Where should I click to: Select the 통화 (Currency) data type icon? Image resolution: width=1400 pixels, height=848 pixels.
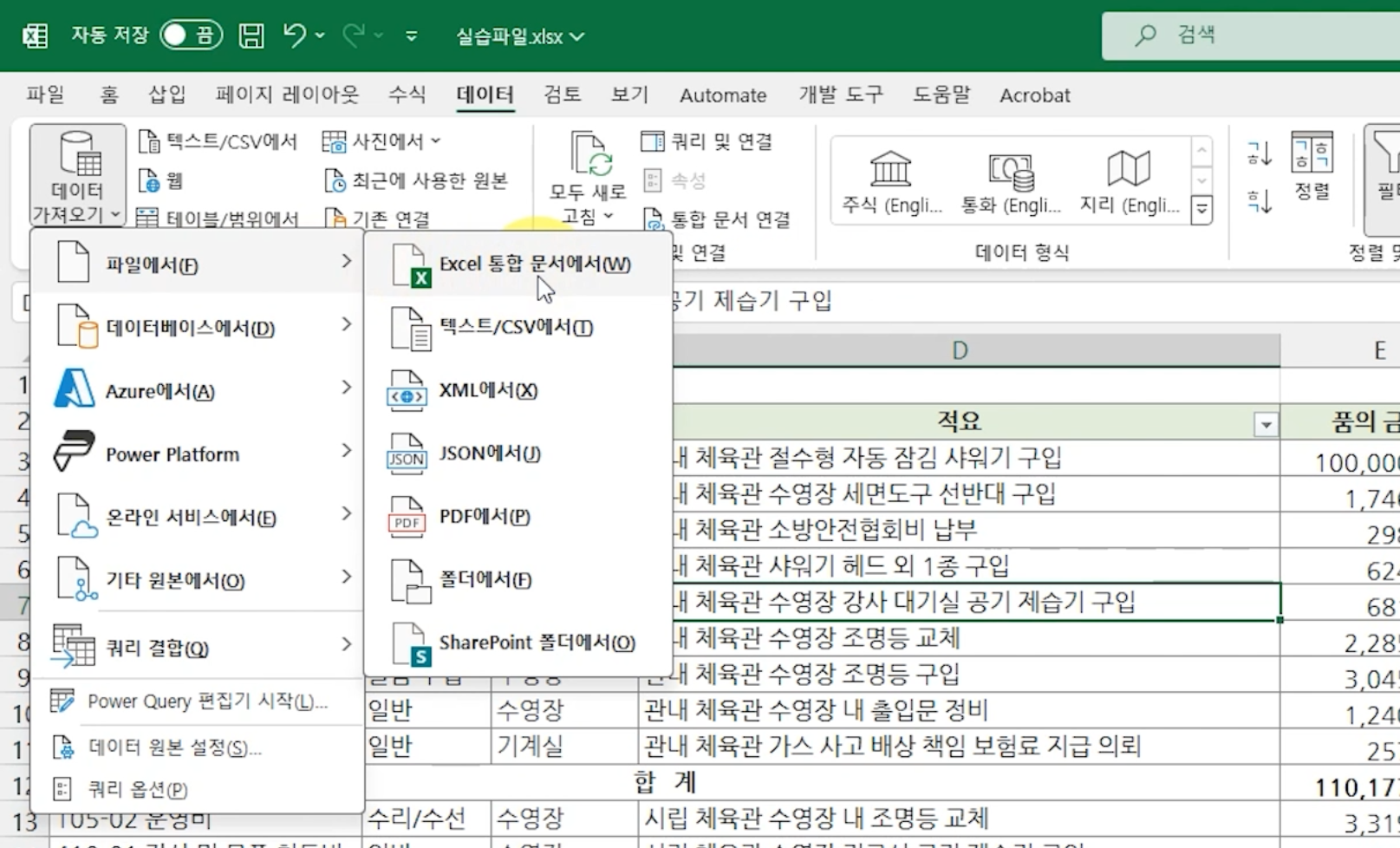1008,178
